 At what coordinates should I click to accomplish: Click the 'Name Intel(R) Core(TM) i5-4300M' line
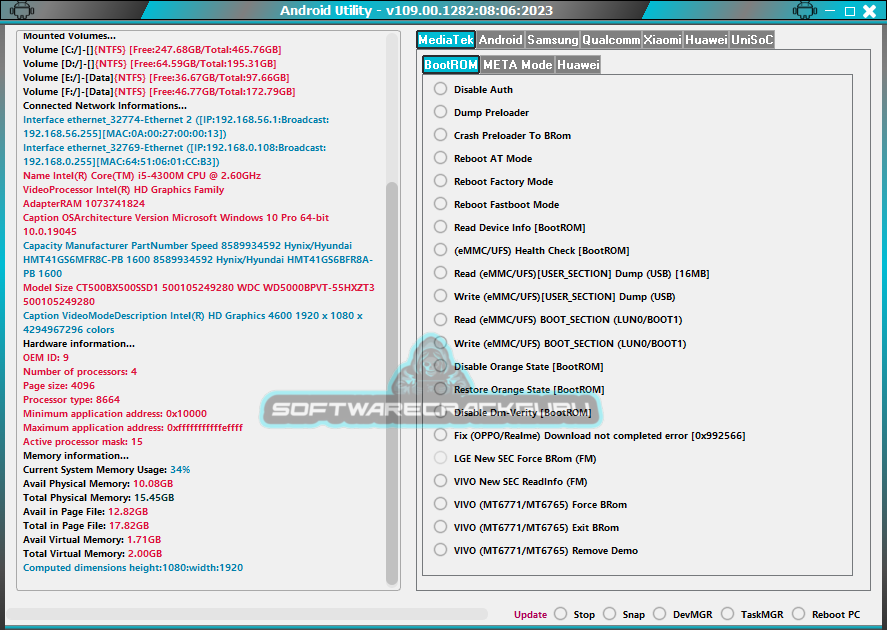coord(142,176)
